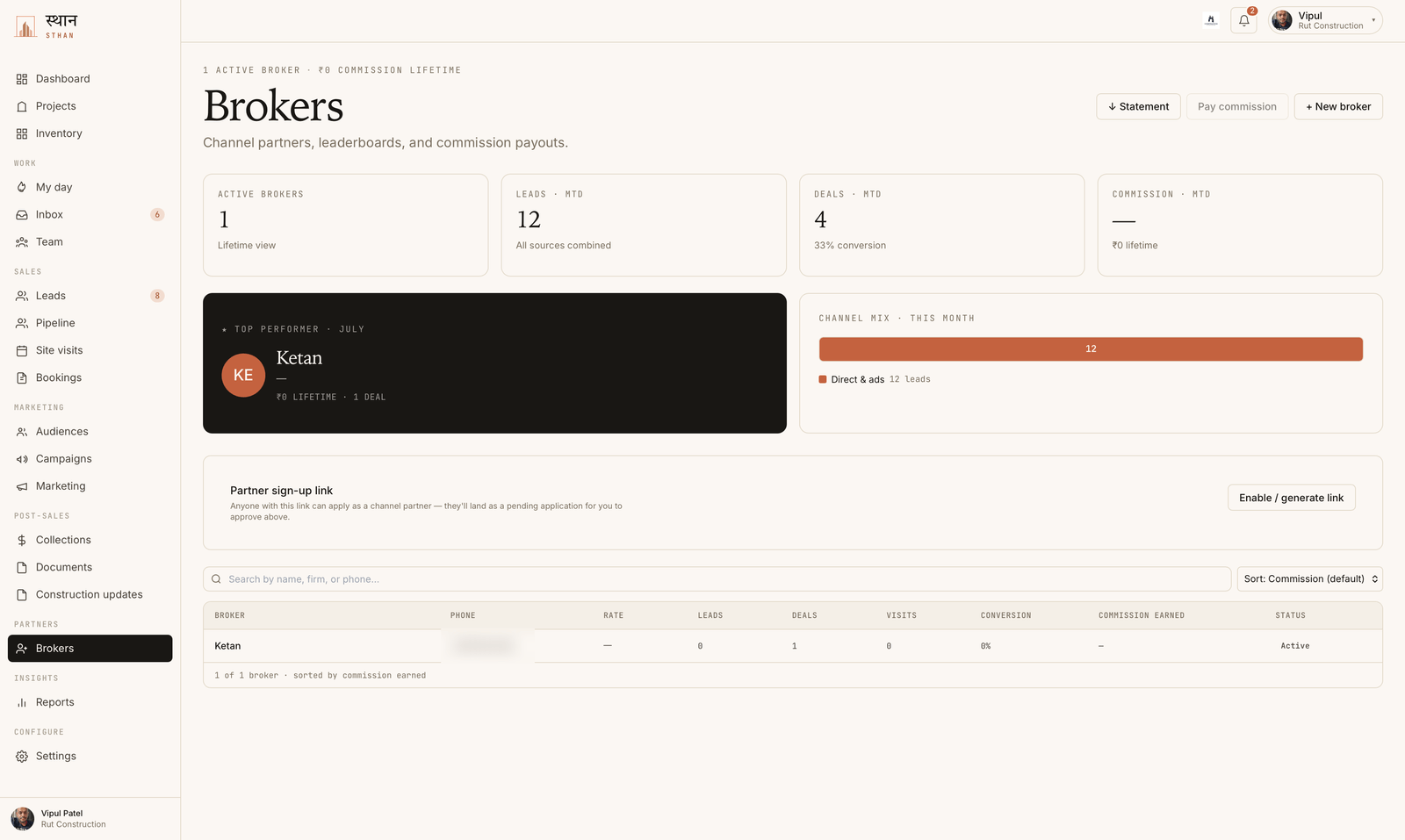Click the Documents file icon
The image size is (1405, 840).
click(x=22, y=567)
